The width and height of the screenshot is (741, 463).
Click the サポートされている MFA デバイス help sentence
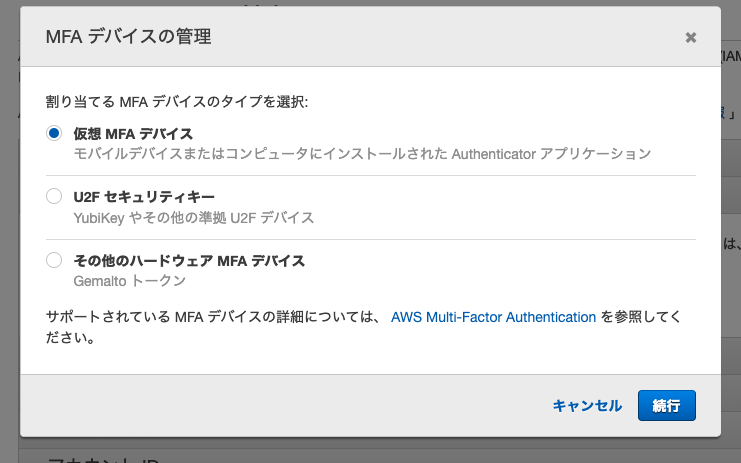tap(212, 317)
